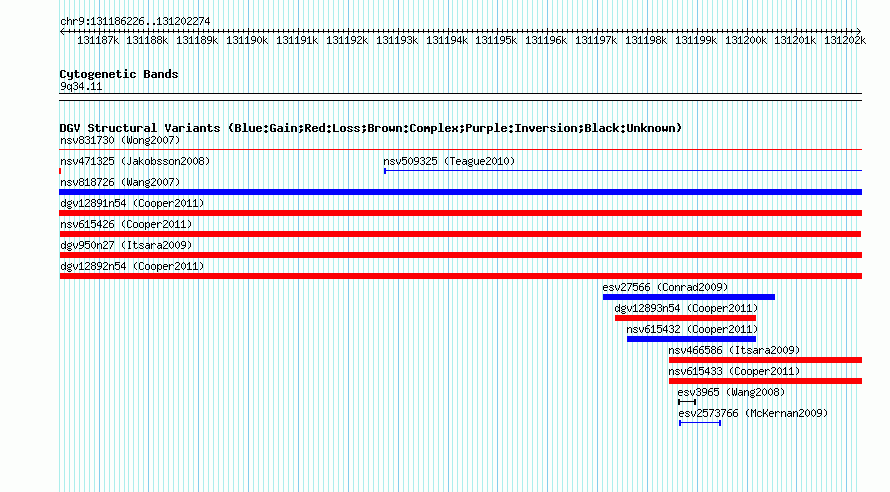Click the nsv471325 (Jakobsson2008) label

[x=135, y=161]
